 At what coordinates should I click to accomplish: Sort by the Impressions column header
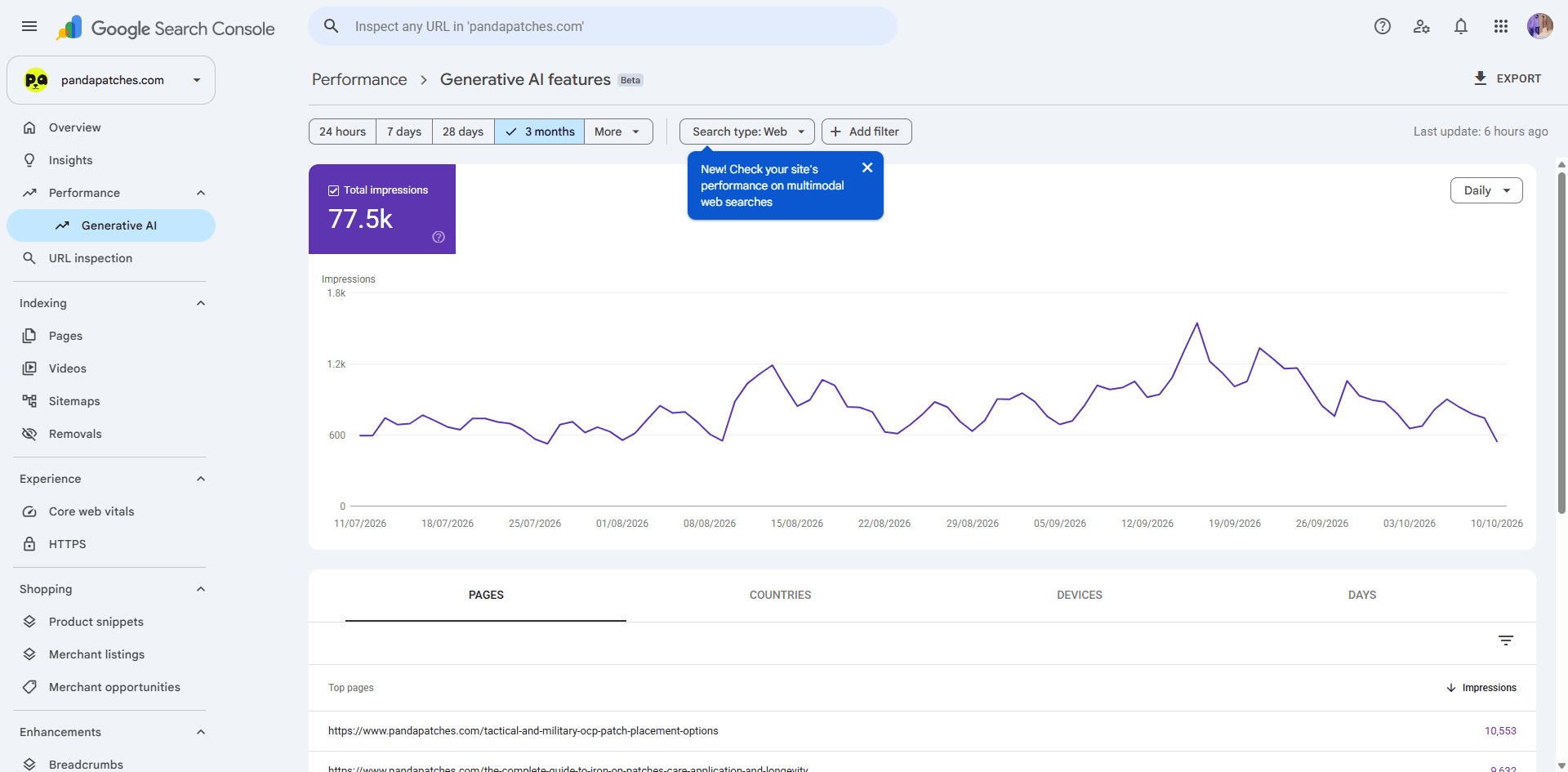1481,688
